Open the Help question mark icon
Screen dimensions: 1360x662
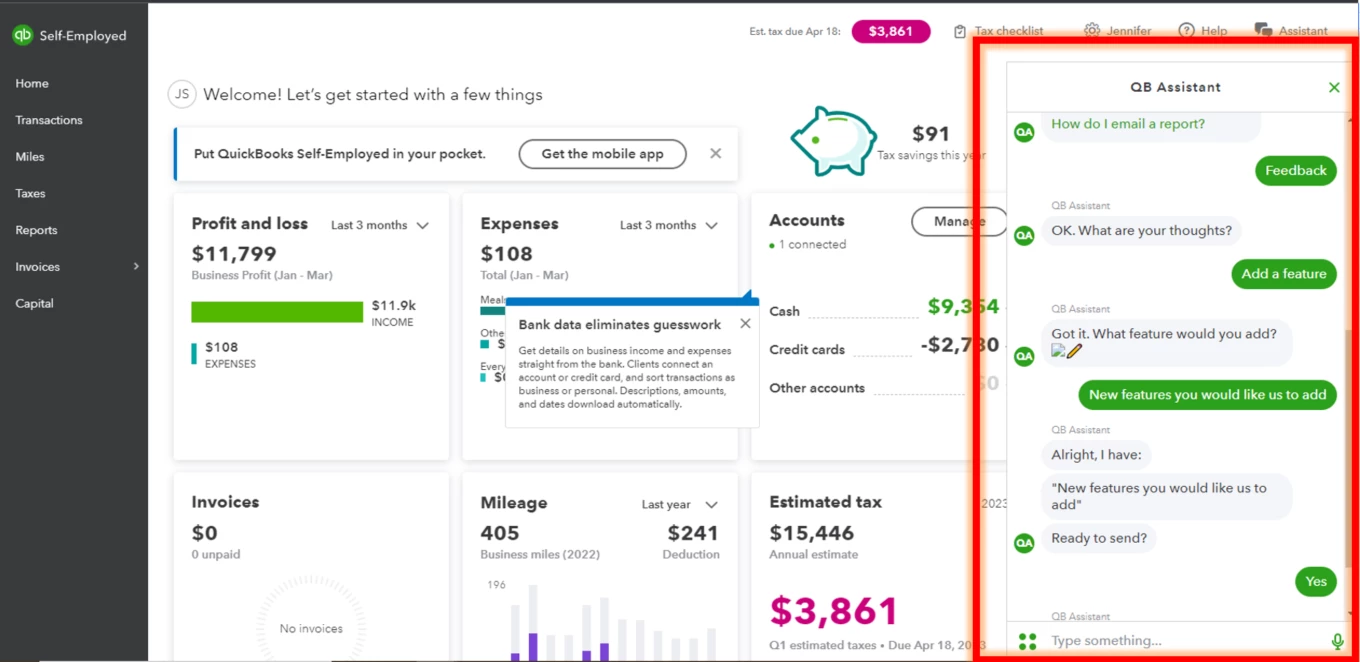pos(1186,31)
